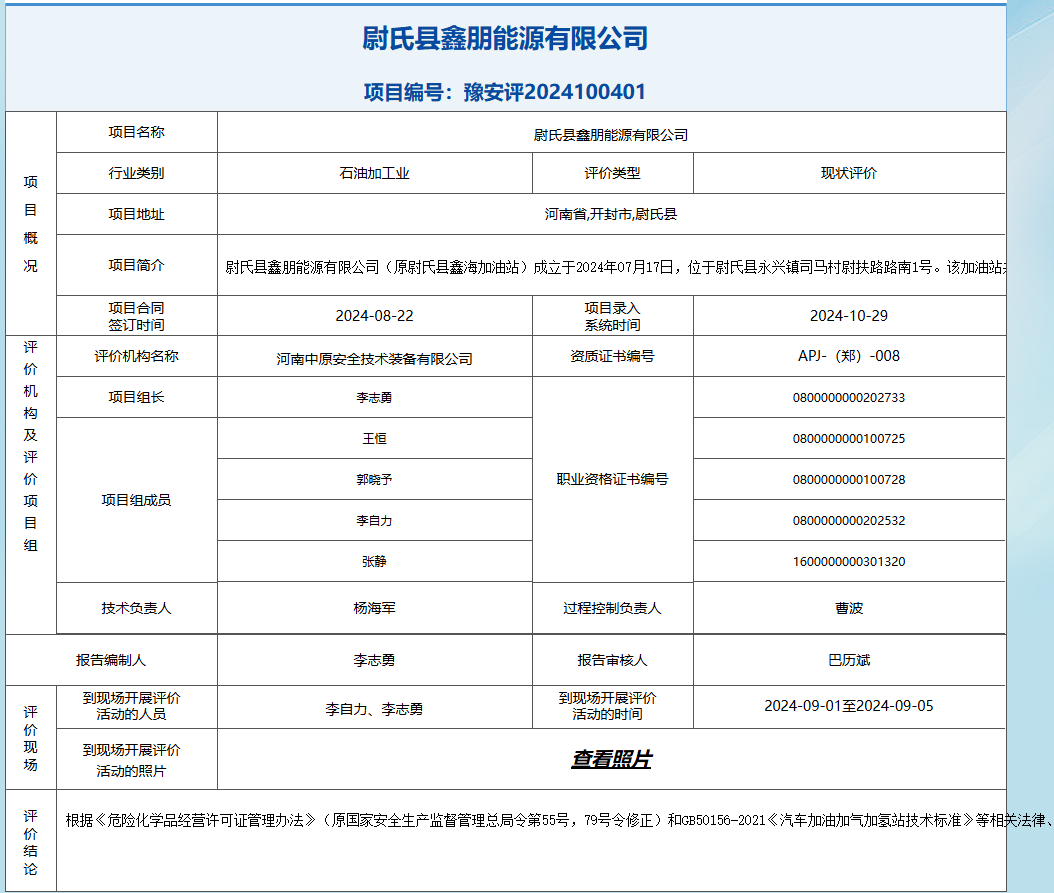Select process controller 曹波
This screenshot has height=893, width=1054.
point(849,608)
